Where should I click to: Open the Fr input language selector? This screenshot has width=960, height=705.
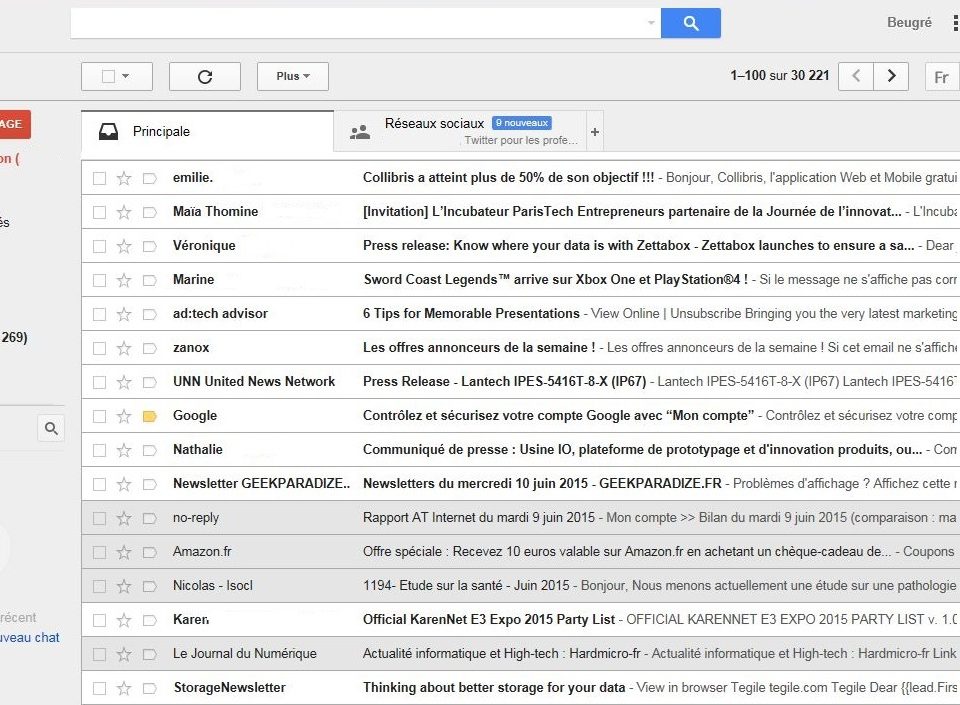[942, 77]
